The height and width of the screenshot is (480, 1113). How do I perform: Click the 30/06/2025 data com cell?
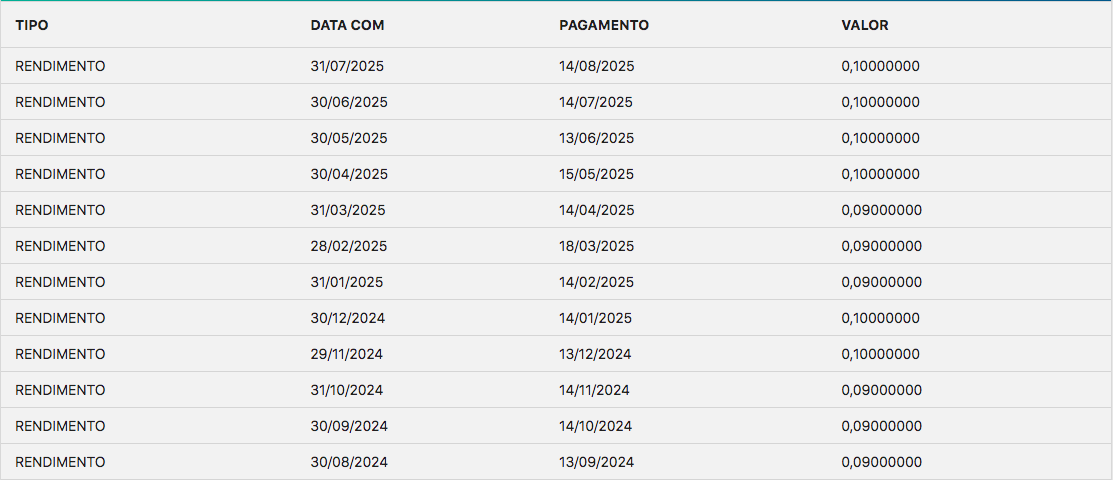pos(349,102)
